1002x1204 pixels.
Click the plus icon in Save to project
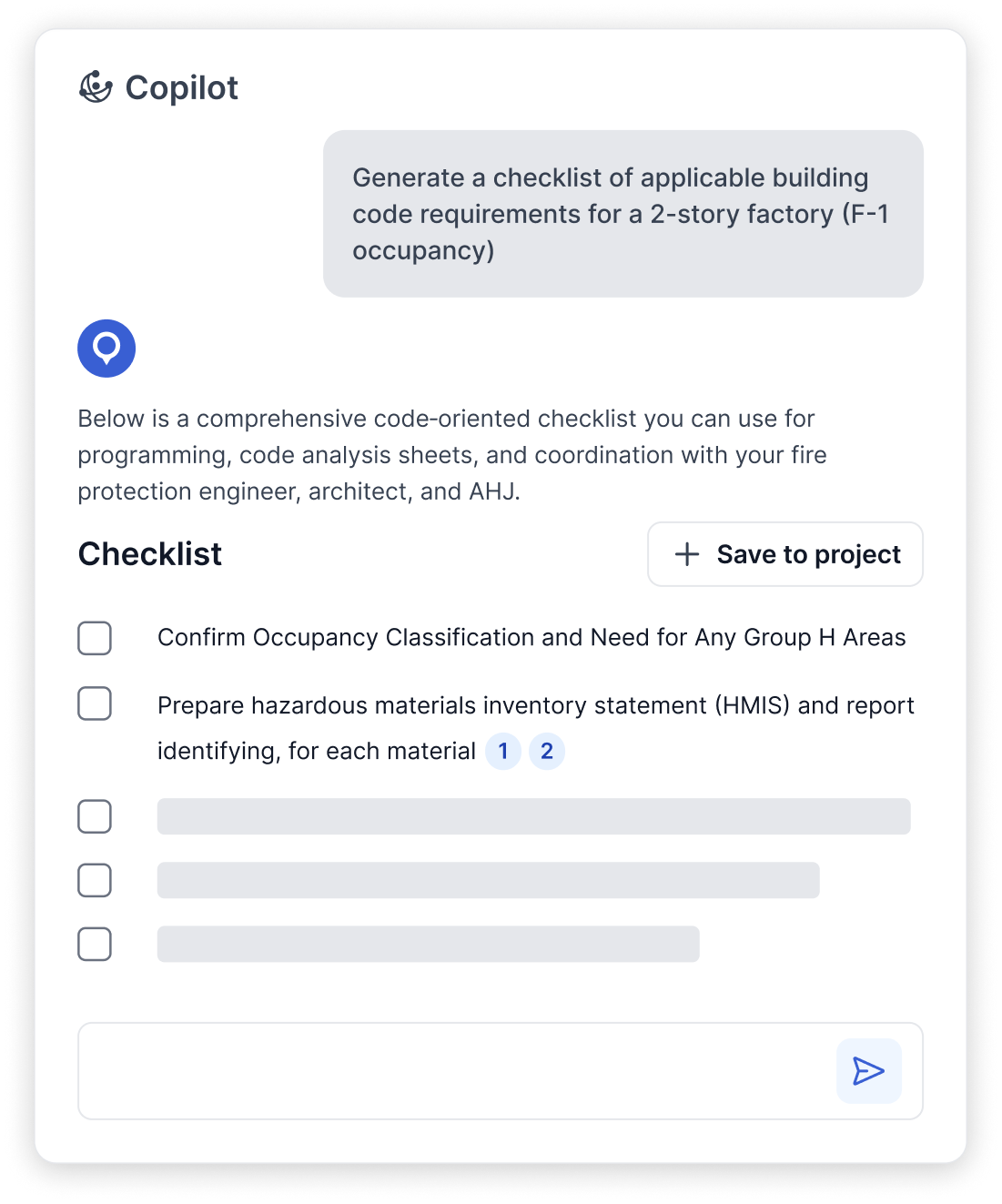tap(687, 554)
